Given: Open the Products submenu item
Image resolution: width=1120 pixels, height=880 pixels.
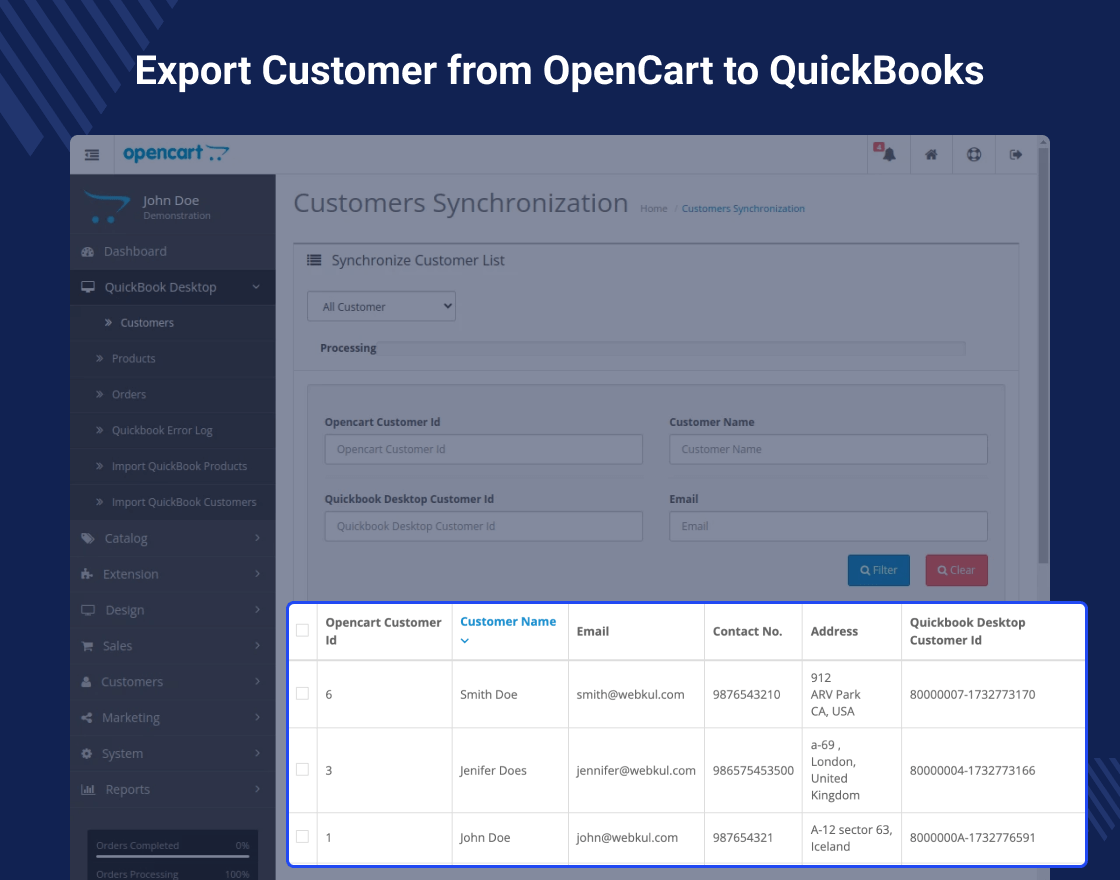Looking at the screenshot, I should 173,359.
